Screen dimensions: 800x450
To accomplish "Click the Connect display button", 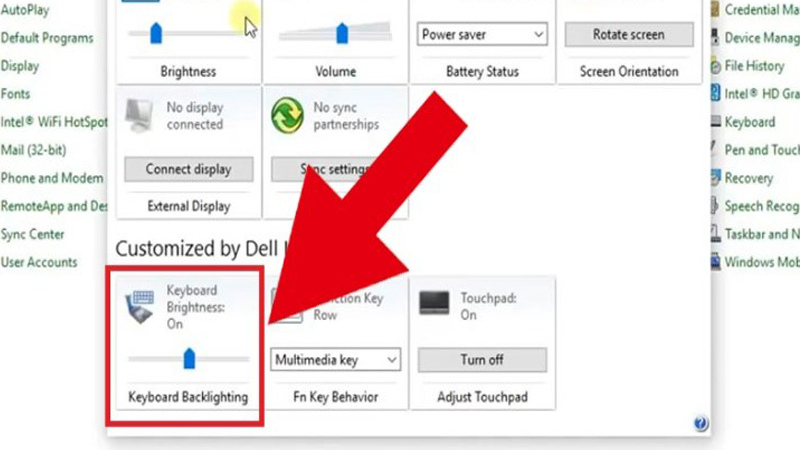I will coord(189,169).
